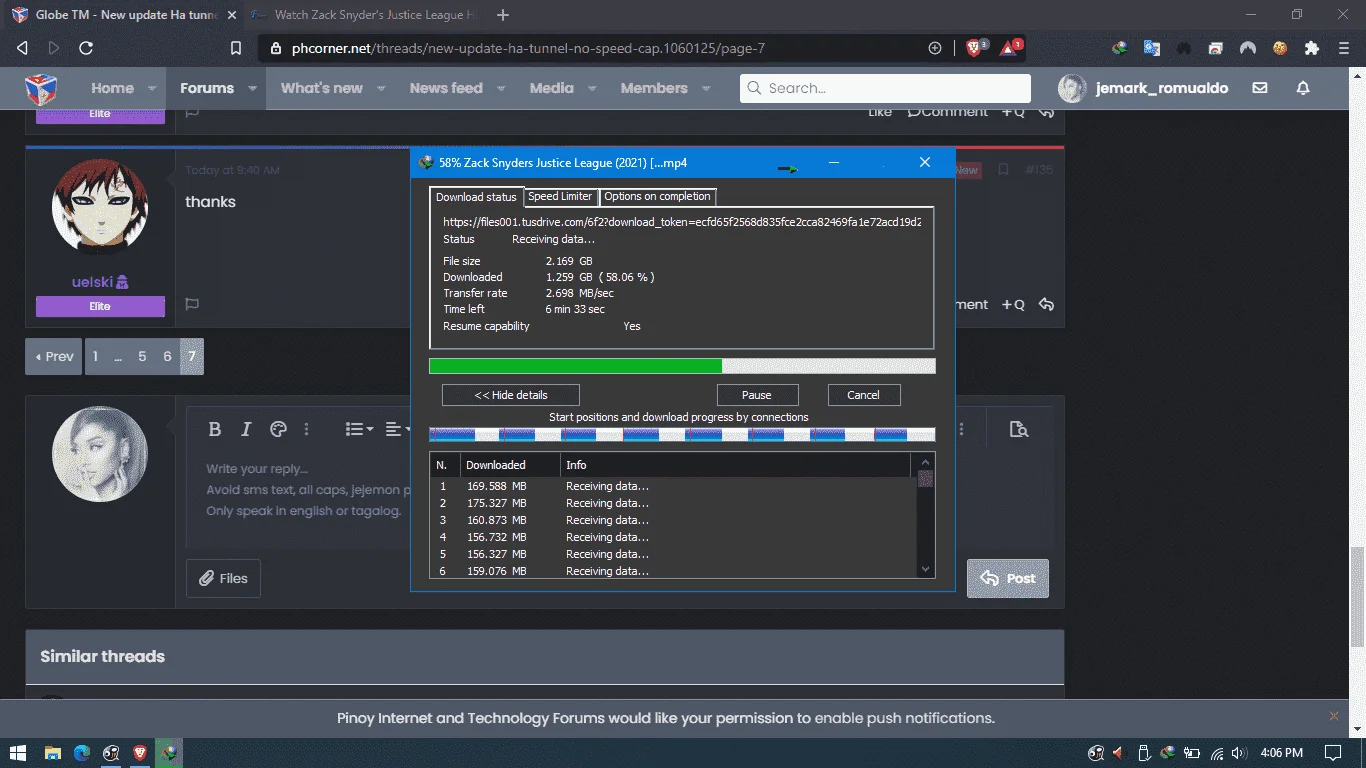
Task: Open the Brave browser taskbar icon
Action: coord(140,752)
